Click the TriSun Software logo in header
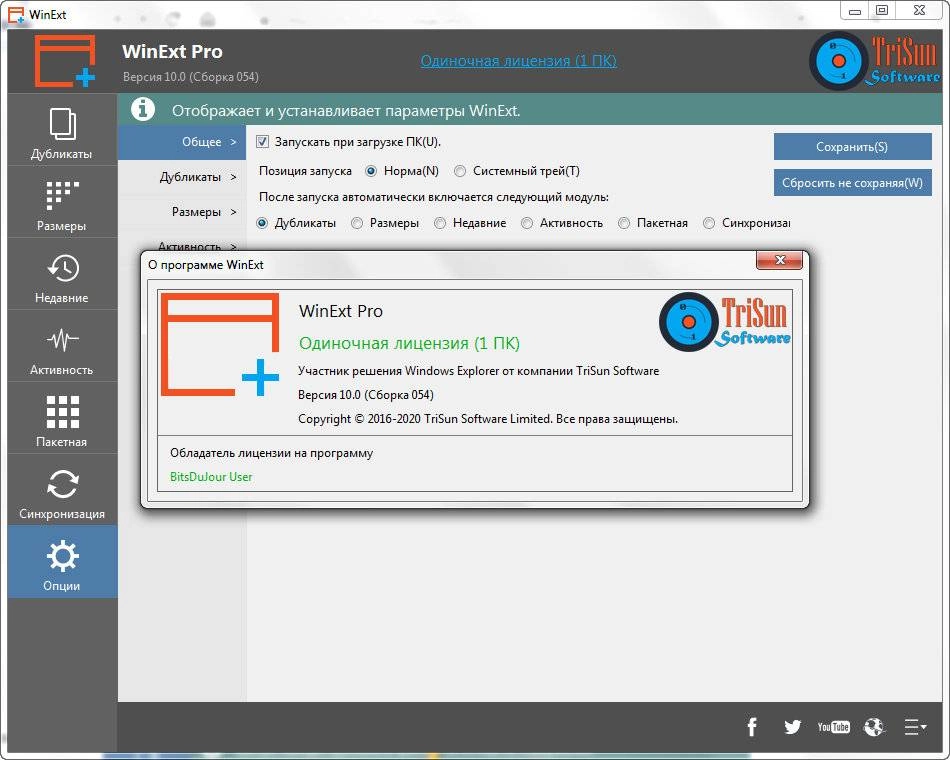The image size is (950, 760). 875,61
